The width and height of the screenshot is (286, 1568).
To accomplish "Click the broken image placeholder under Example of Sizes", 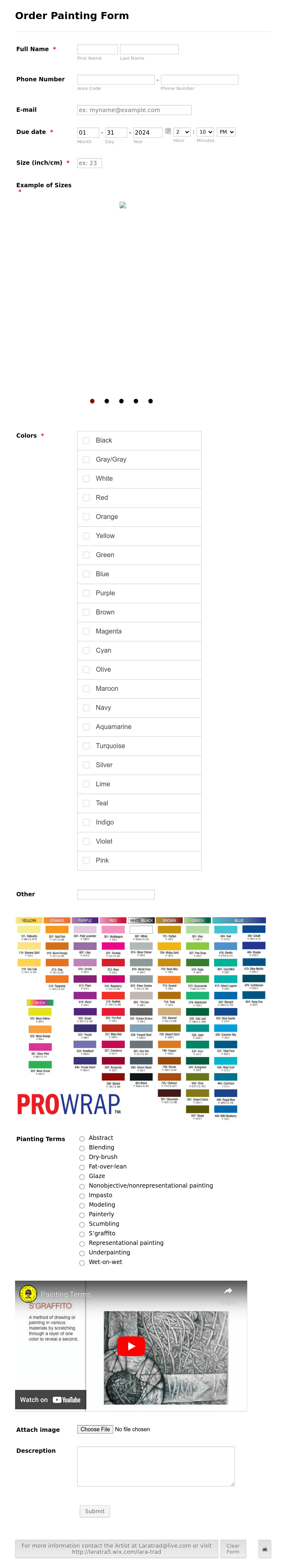I will 123,206.
